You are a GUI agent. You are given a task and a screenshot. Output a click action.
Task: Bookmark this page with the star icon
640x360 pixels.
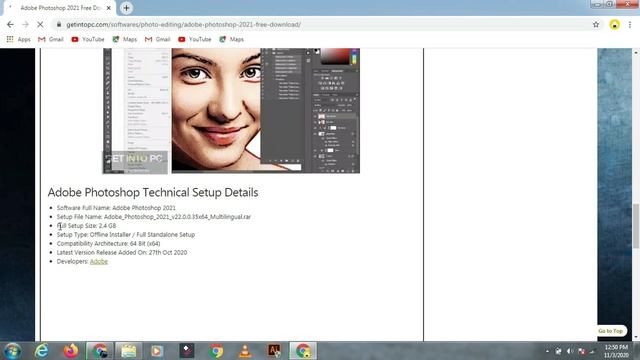click(596, 24)
